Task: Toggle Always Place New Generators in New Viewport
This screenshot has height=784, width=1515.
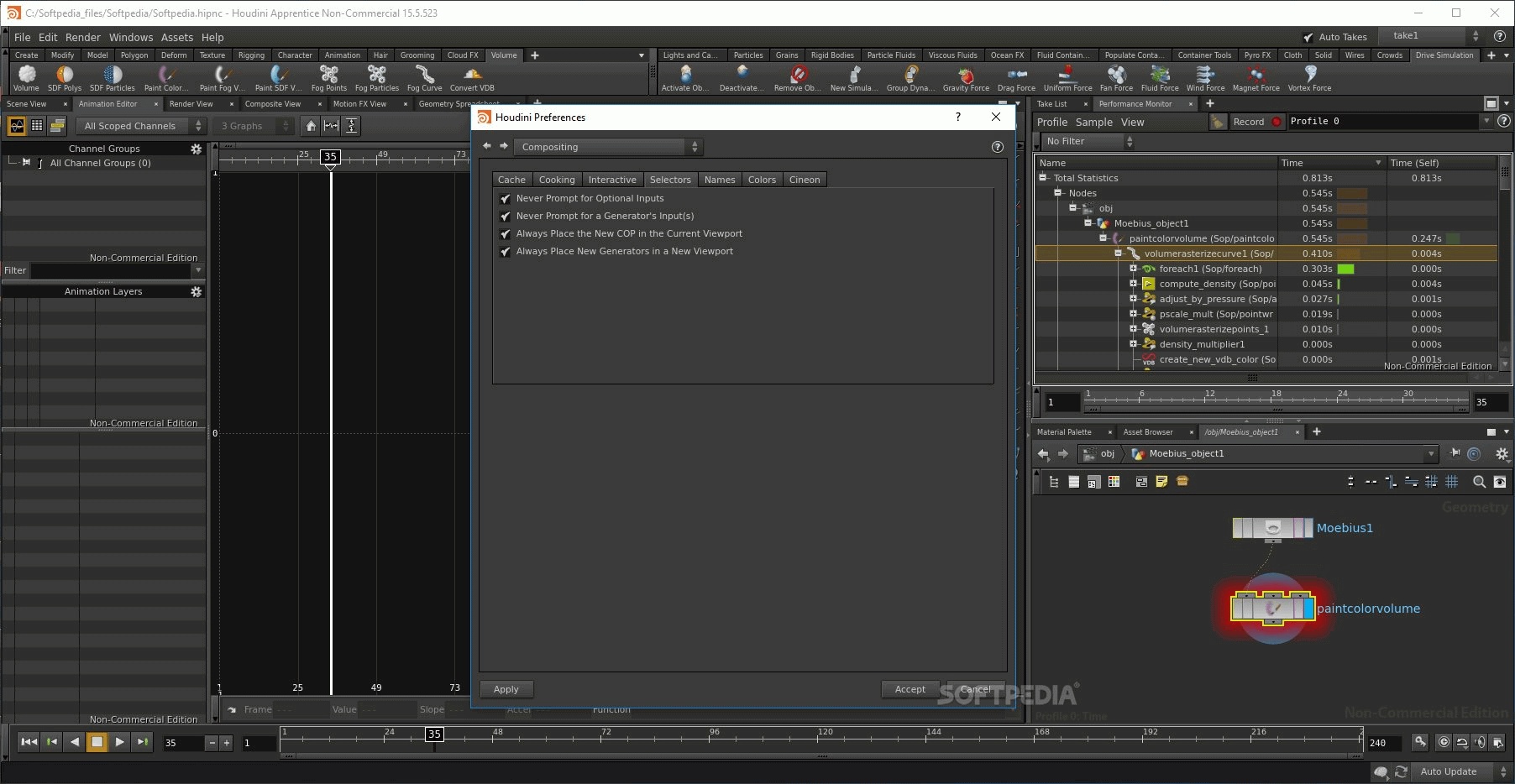Action: tap(506, 252)
